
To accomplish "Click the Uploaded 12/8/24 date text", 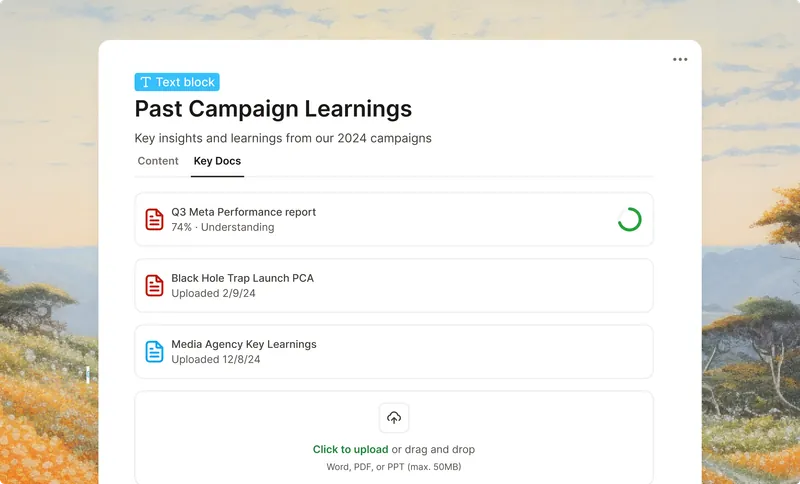I will coord(216,360).
